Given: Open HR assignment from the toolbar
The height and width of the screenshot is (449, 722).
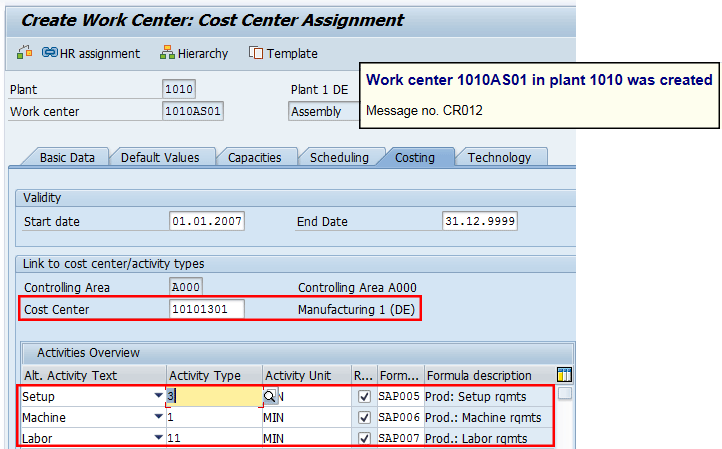Looking at the screenshot, I should (x=90, y=53).
